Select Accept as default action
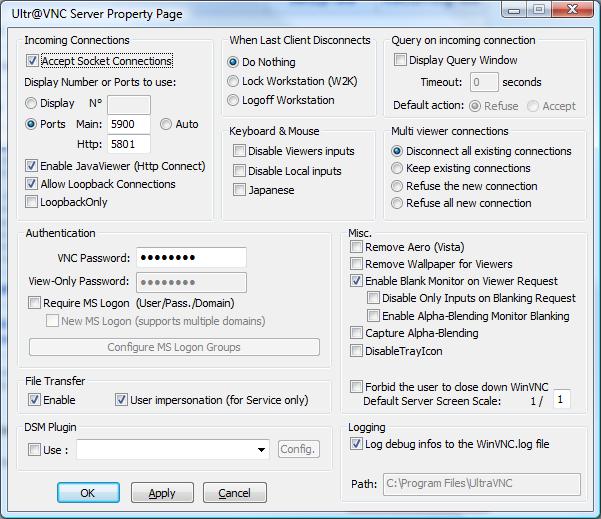 pyautogui.click(x=533, y=106)
